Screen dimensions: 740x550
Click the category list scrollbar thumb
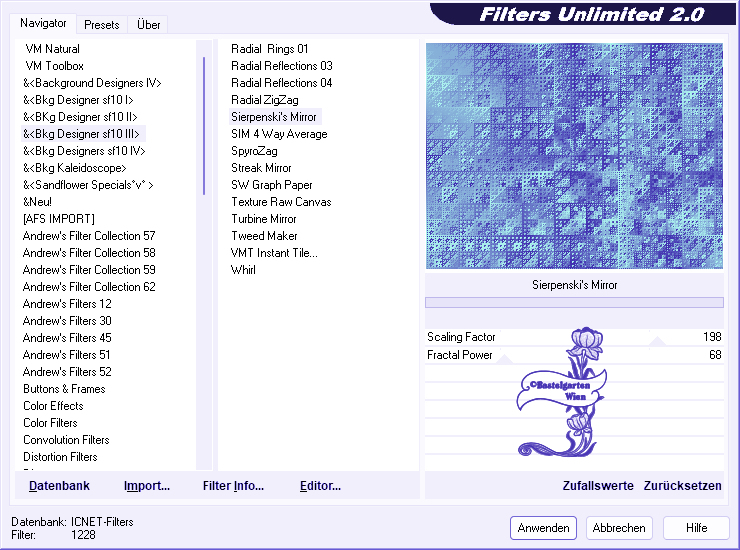[x=204, y=126]
